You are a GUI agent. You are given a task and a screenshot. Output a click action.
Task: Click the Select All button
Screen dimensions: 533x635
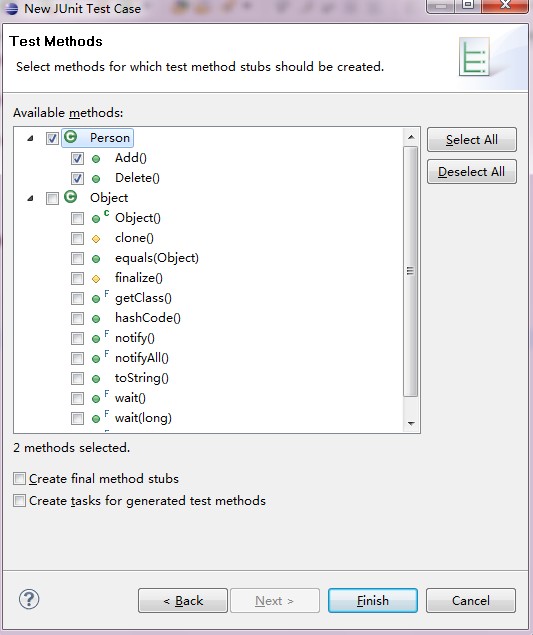[472, 140]
